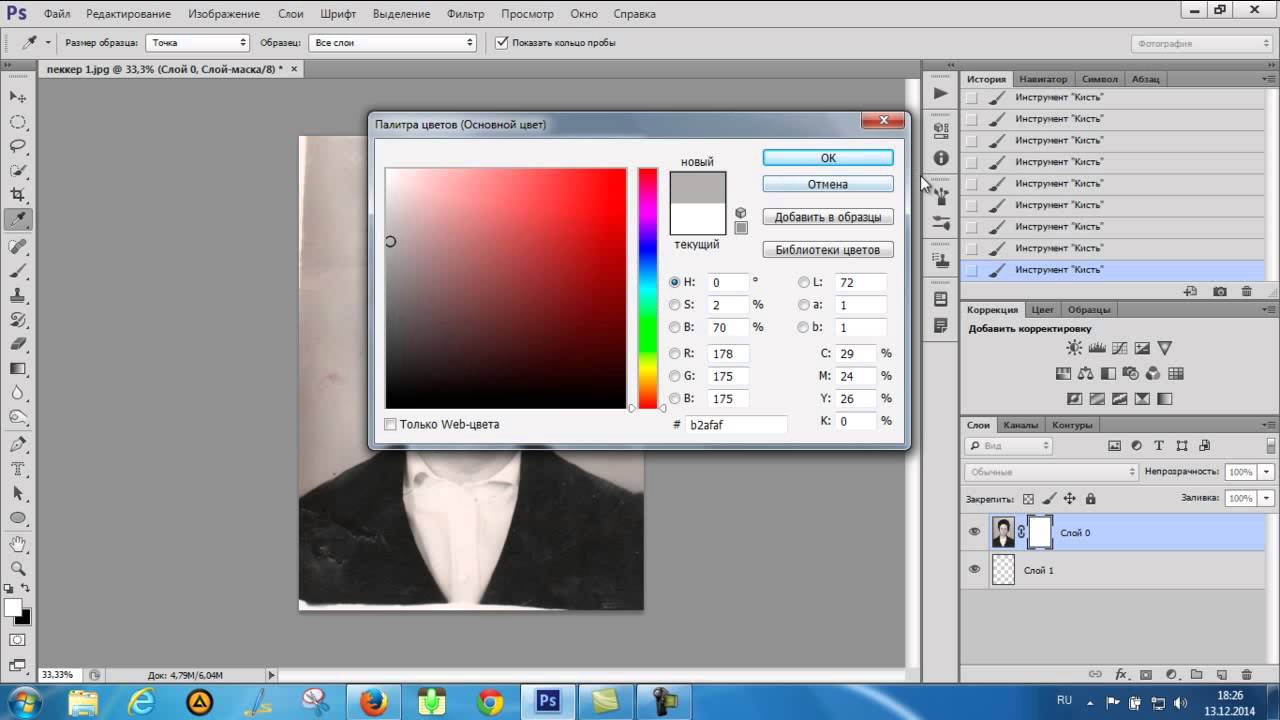This screenshot has height=720, width=1280.
Task: Select the Move tool
Action: (18, 97)
